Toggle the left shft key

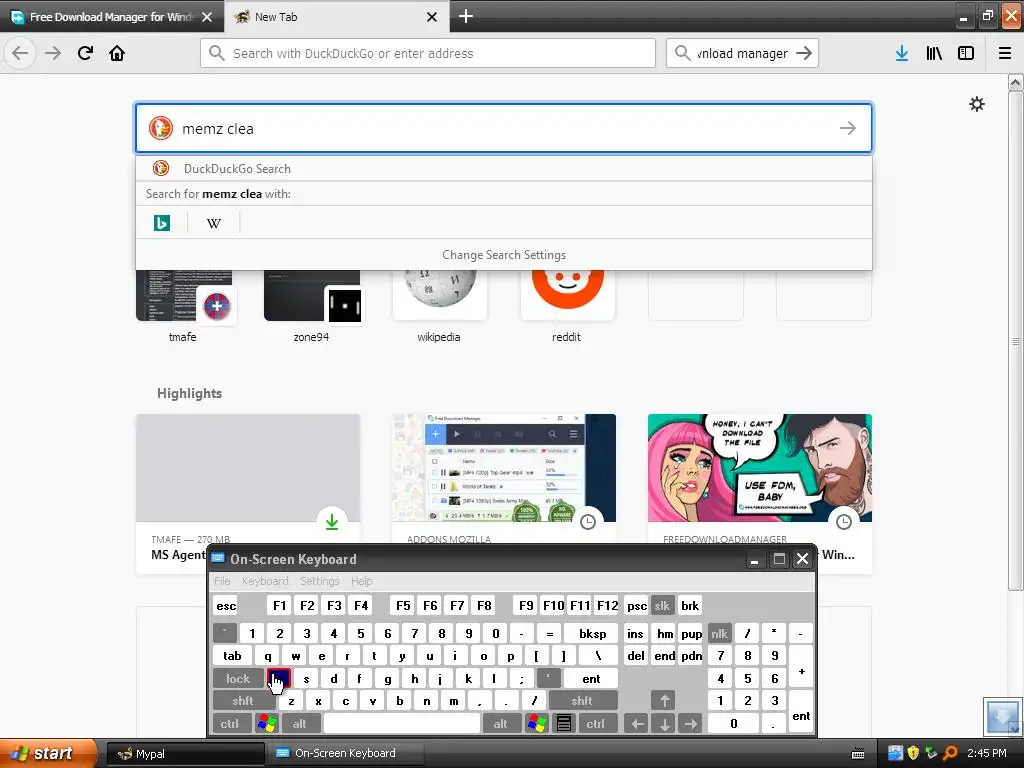pyautogui.click(x=243, y=701)
